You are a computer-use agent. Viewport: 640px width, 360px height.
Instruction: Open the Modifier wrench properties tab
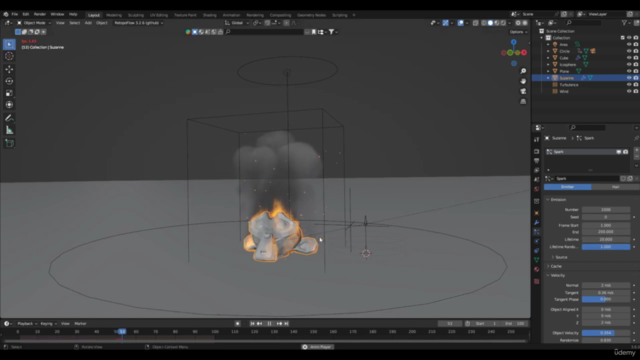point(536,222)
